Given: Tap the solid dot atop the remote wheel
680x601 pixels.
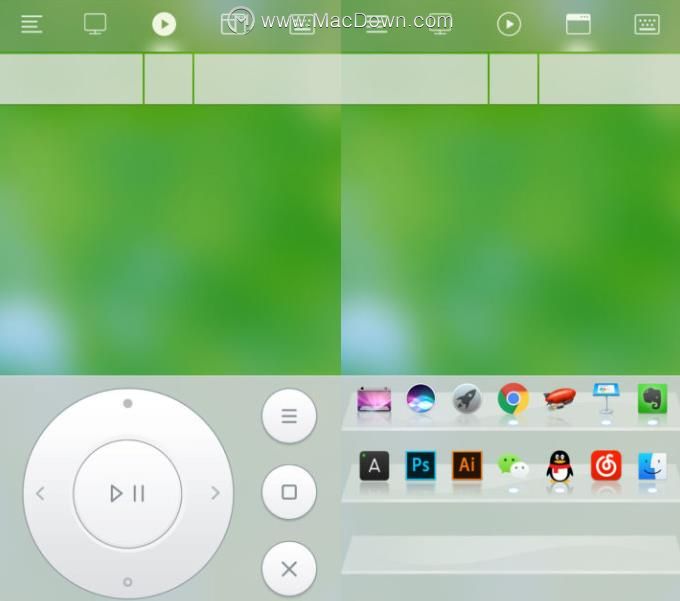Looking at the screenshot, I should coord(128,403).
